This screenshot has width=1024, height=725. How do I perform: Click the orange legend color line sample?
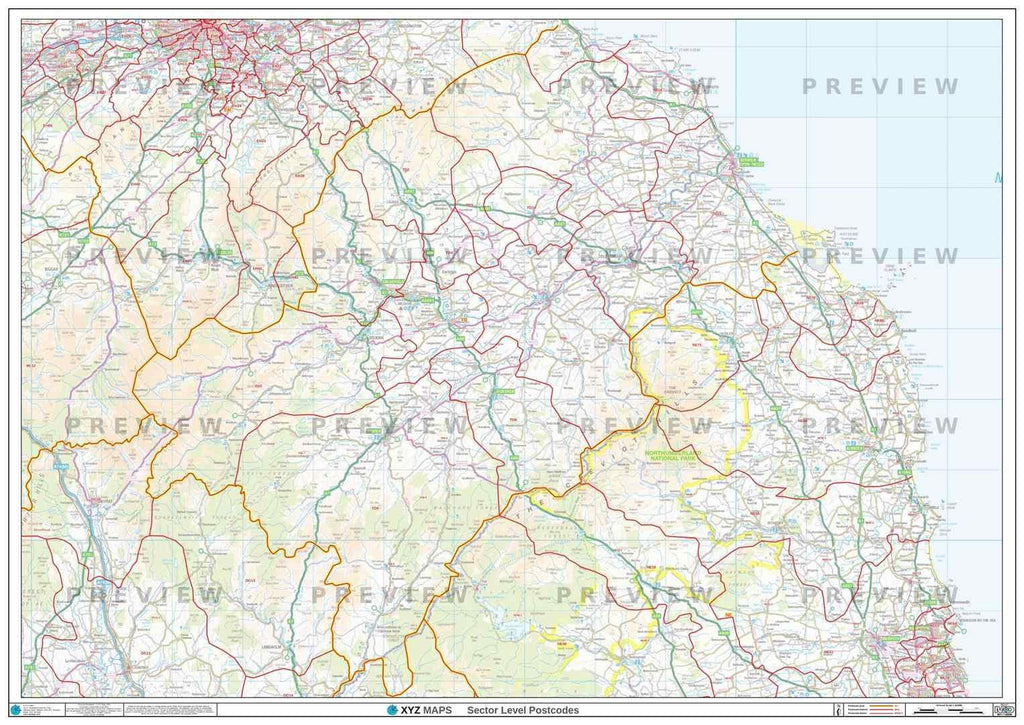880,704
